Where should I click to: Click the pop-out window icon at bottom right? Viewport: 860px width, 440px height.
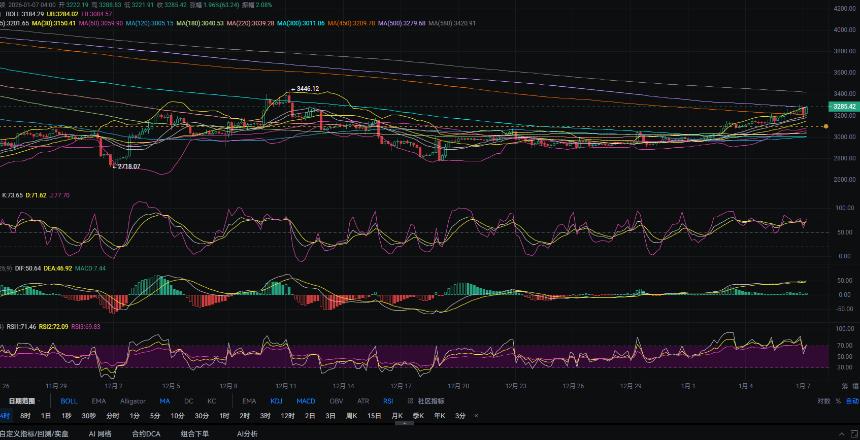[854, 433]
